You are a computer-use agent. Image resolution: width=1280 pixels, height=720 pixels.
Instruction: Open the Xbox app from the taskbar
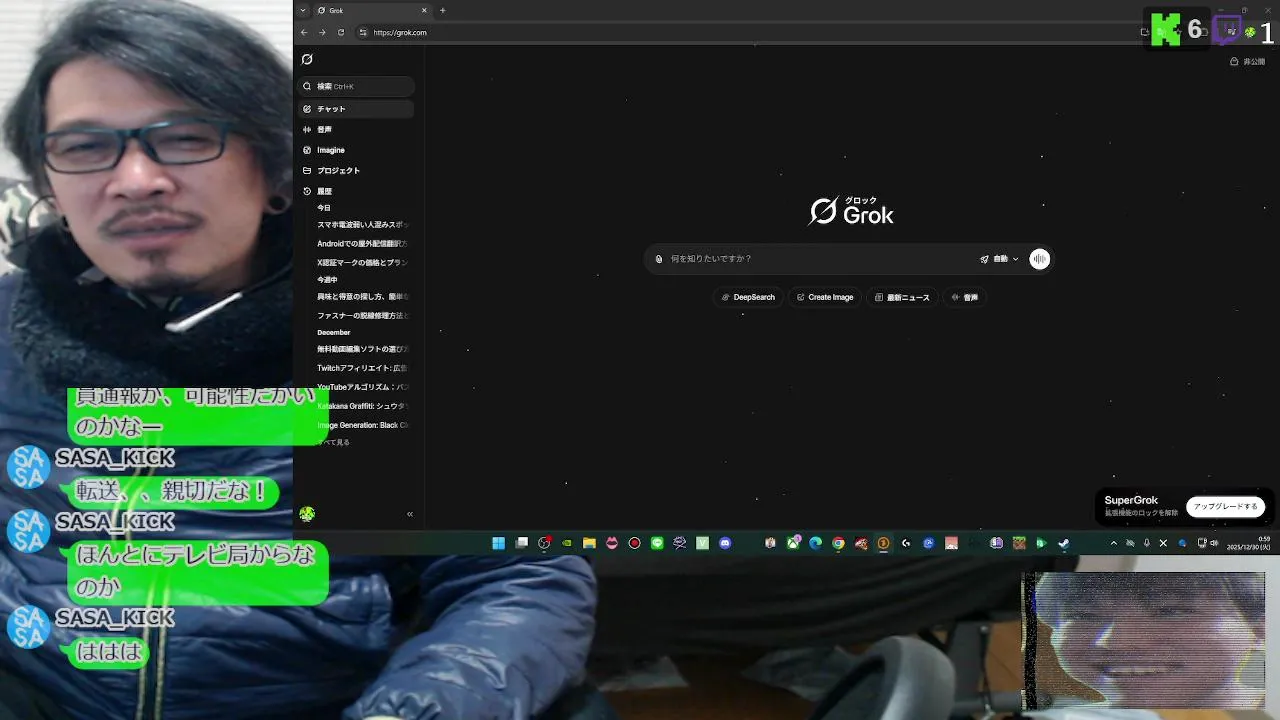793,543
